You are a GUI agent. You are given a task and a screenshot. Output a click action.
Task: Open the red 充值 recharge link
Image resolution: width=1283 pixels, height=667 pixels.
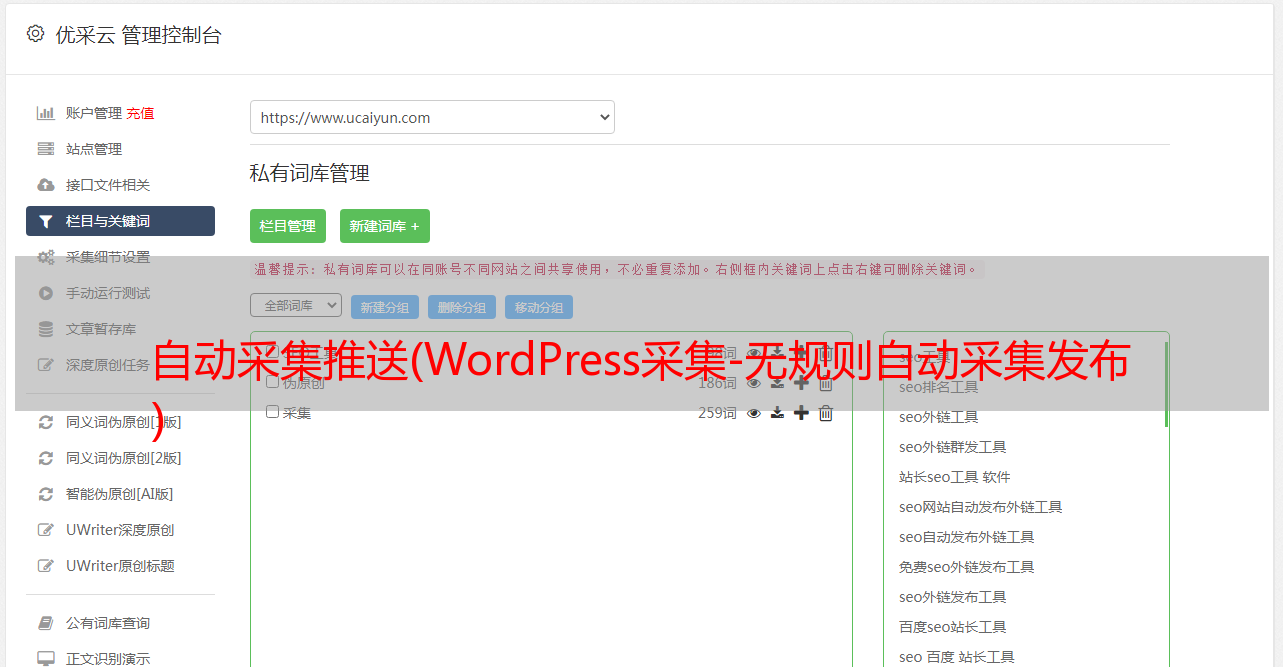[x=140, y=113]
